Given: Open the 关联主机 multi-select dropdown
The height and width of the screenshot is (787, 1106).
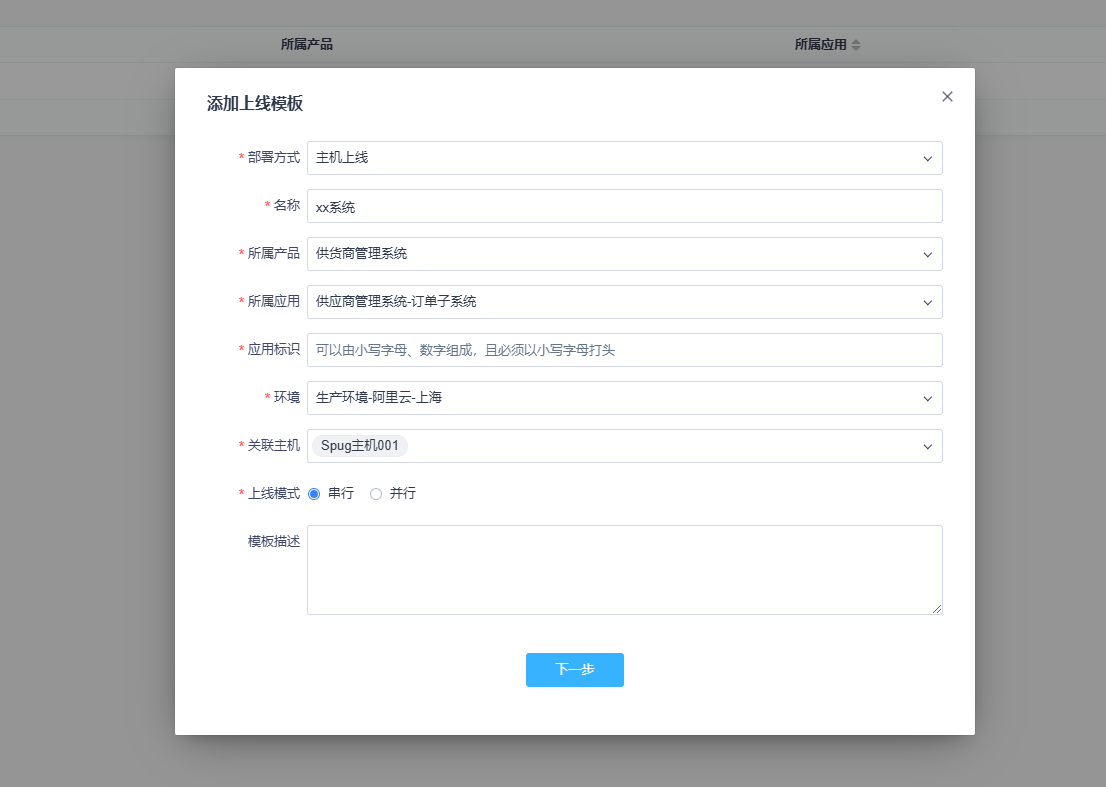Looking at the screenshot, I should [x=624, y=446].
